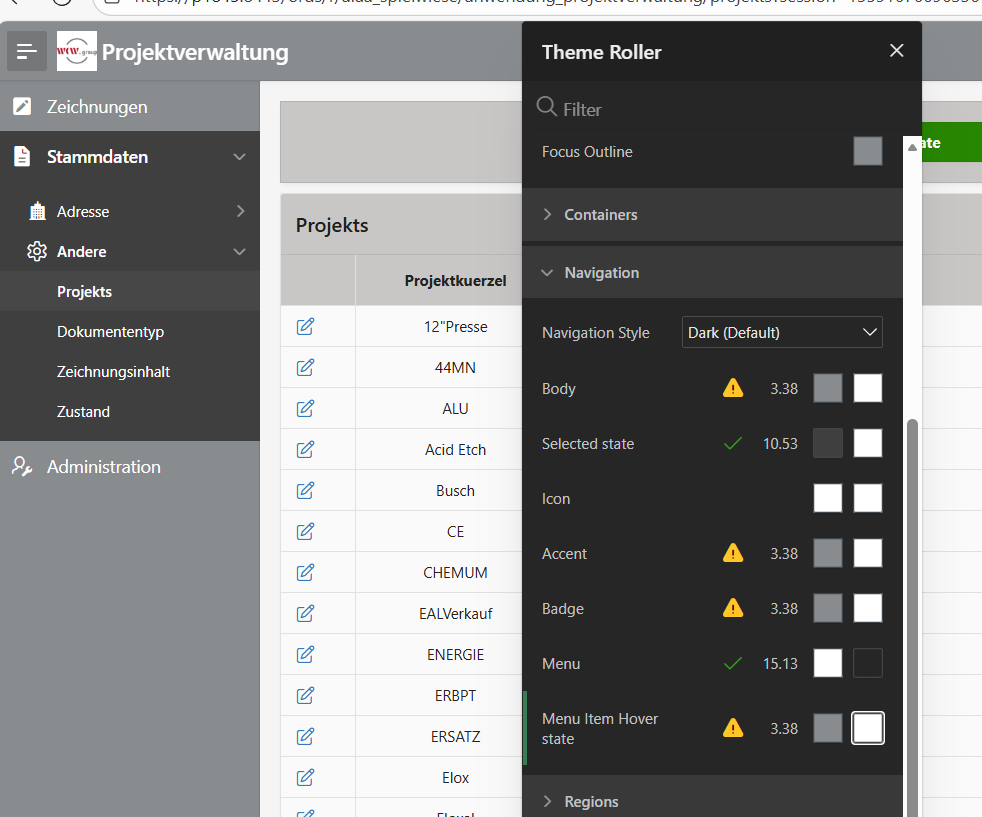Pick the Focus Outline color swatch
Screen dimensions: 982x817
tap(867, 152)
